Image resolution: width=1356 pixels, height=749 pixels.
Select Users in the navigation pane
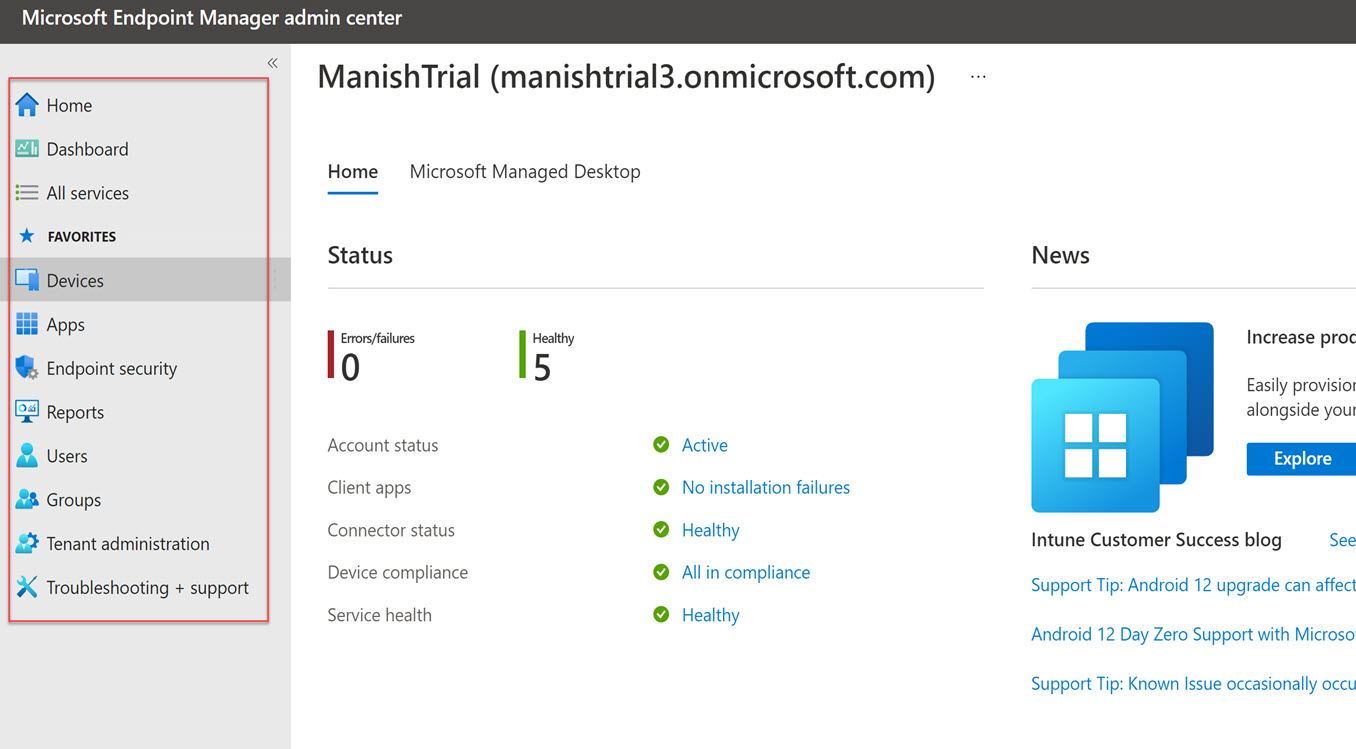point(68,455)
